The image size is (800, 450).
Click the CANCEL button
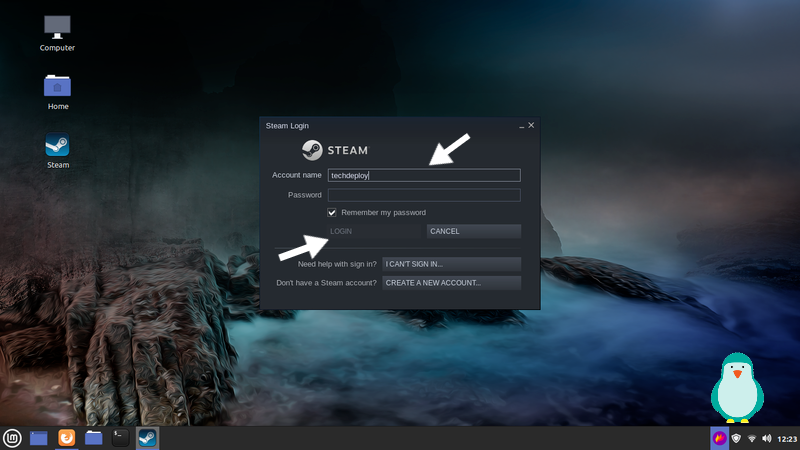click(x=473, y=231)
